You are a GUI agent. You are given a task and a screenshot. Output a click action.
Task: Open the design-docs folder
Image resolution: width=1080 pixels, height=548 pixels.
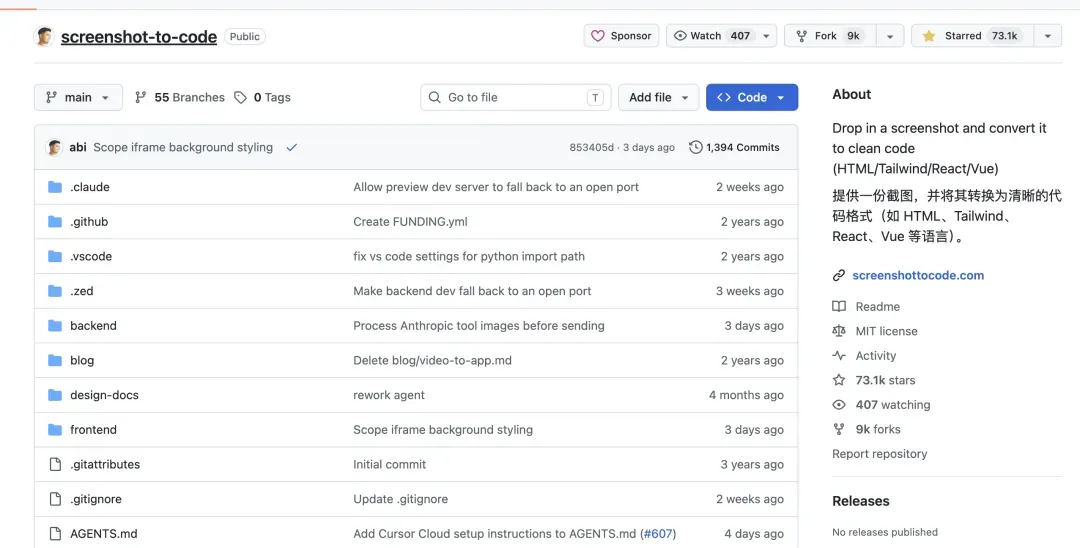point(104,395)
